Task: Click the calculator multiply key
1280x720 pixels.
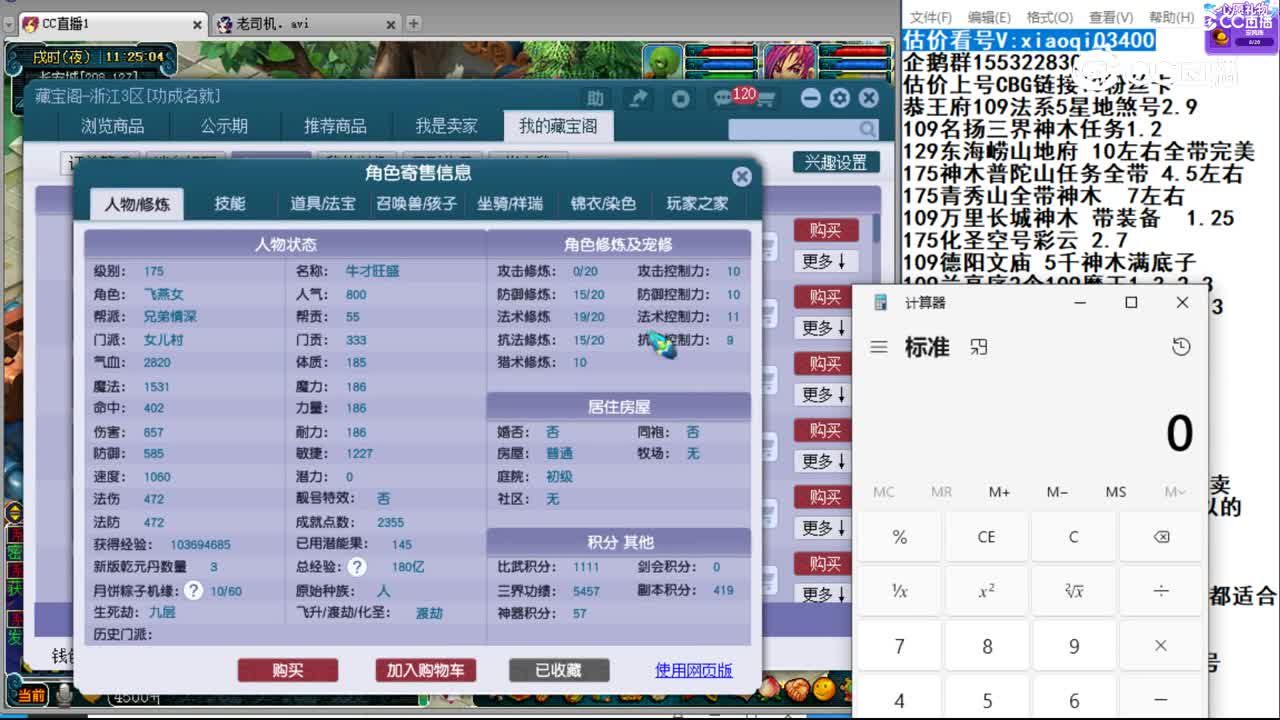Action: click(1161, 646)
